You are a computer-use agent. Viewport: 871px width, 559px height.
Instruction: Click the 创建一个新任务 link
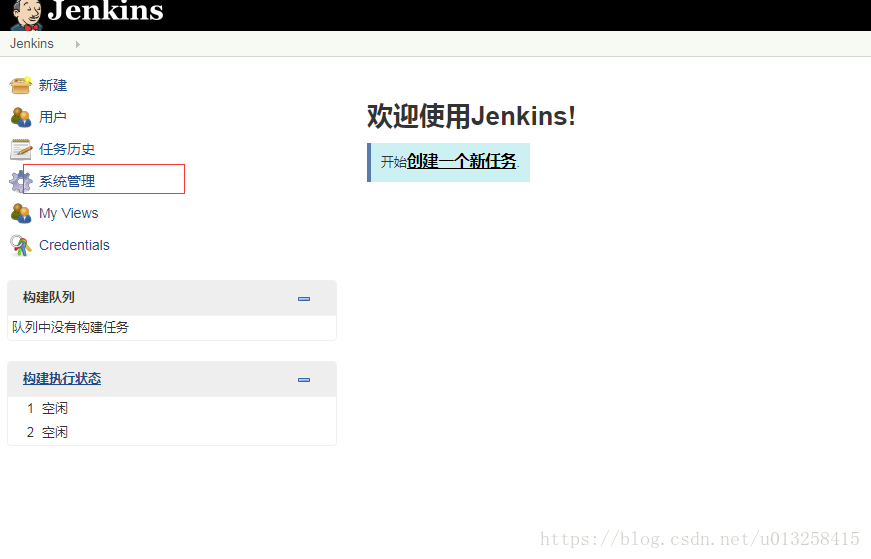pyautogui.click(x=462, y=161)
